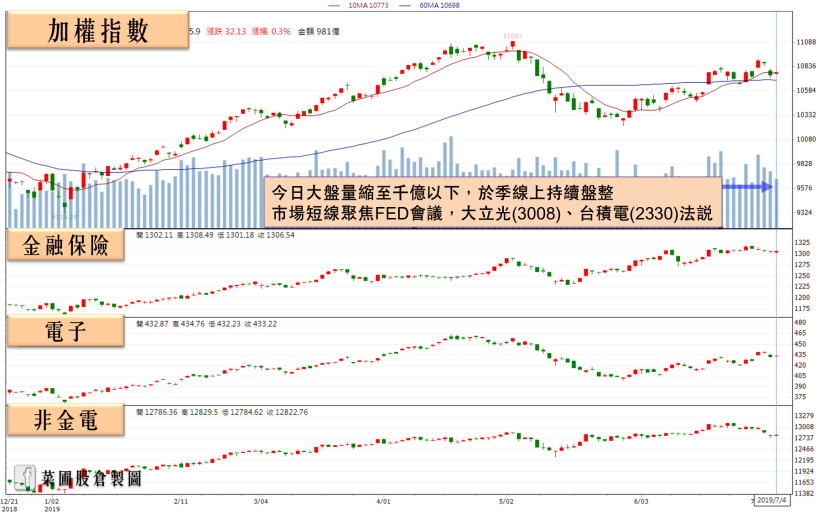Image resolution: width=820 pixels, height=513 pixels.
Task: Click the 1175 axis label in 金融保險
Action: tap(802, 309)
